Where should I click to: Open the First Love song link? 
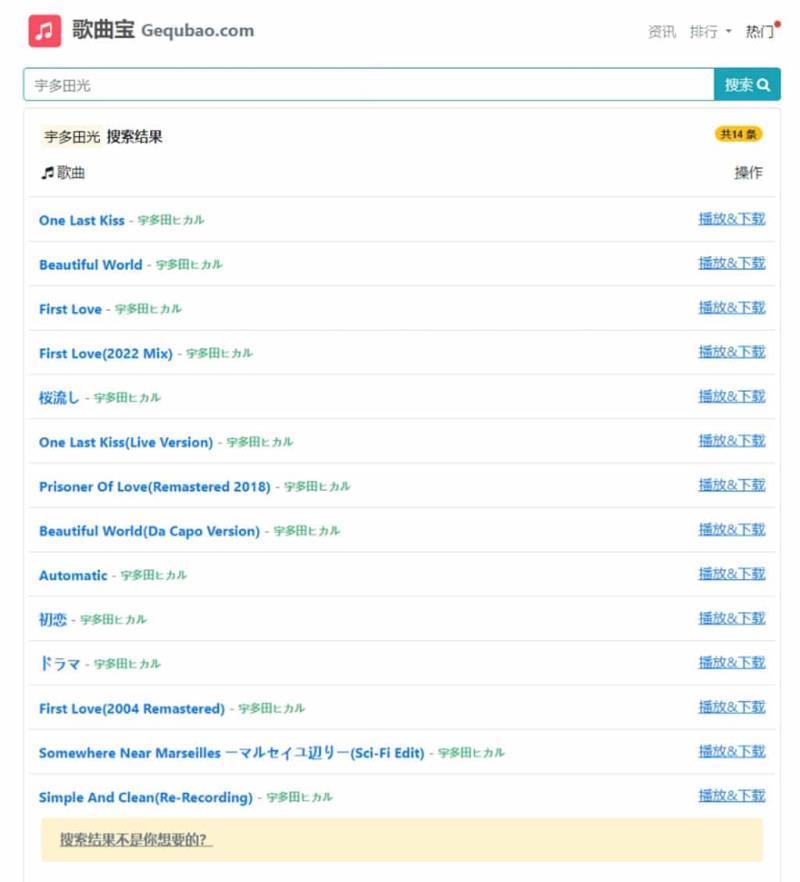pyautogui.click(x=70, y=309)
